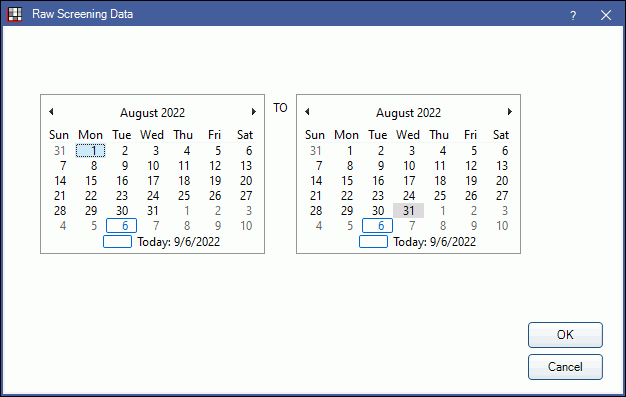Close the Raw Screening Data dialog
Screen dimensions: 626x397
click(606, 15)
